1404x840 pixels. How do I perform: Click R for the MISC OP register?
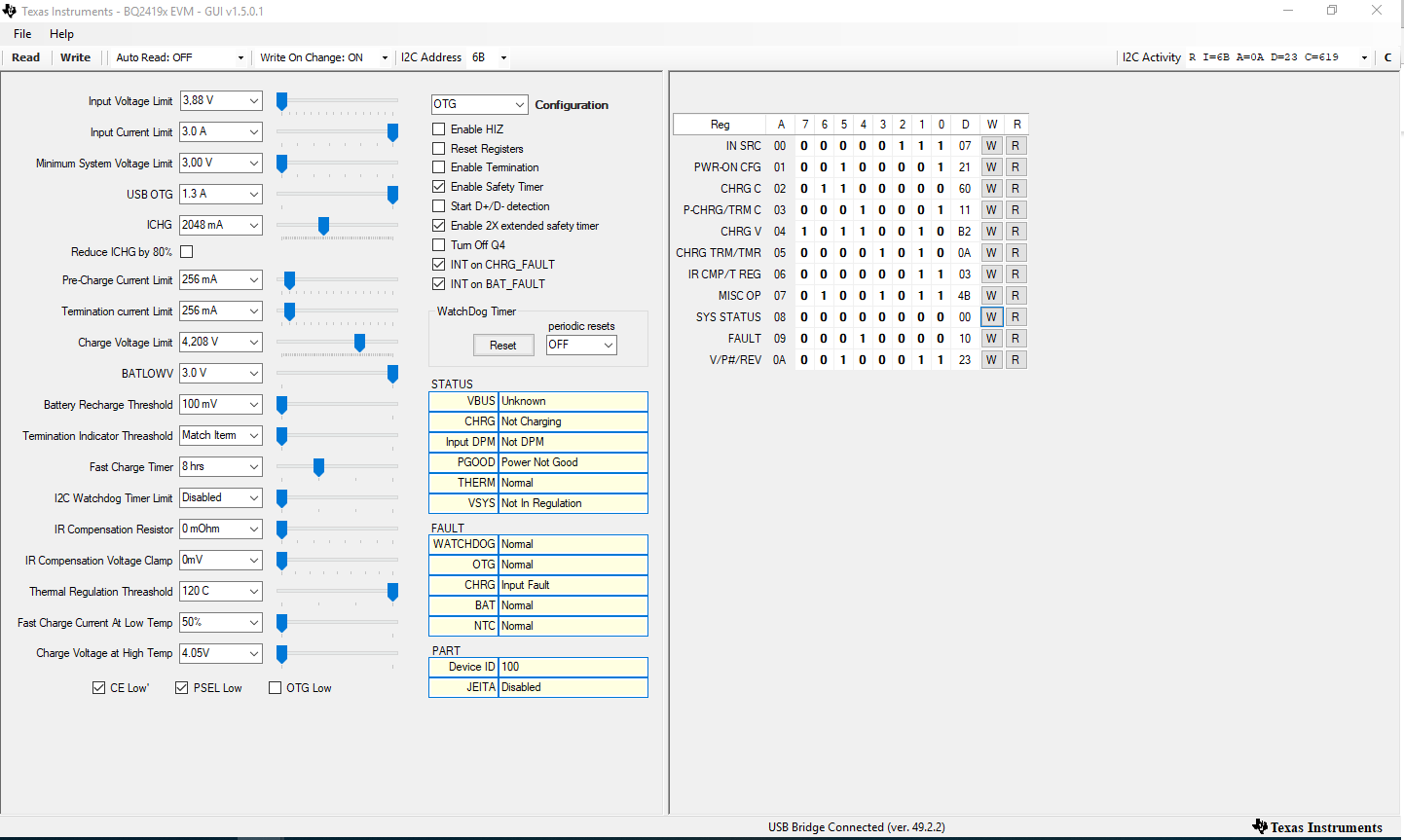1016,296
